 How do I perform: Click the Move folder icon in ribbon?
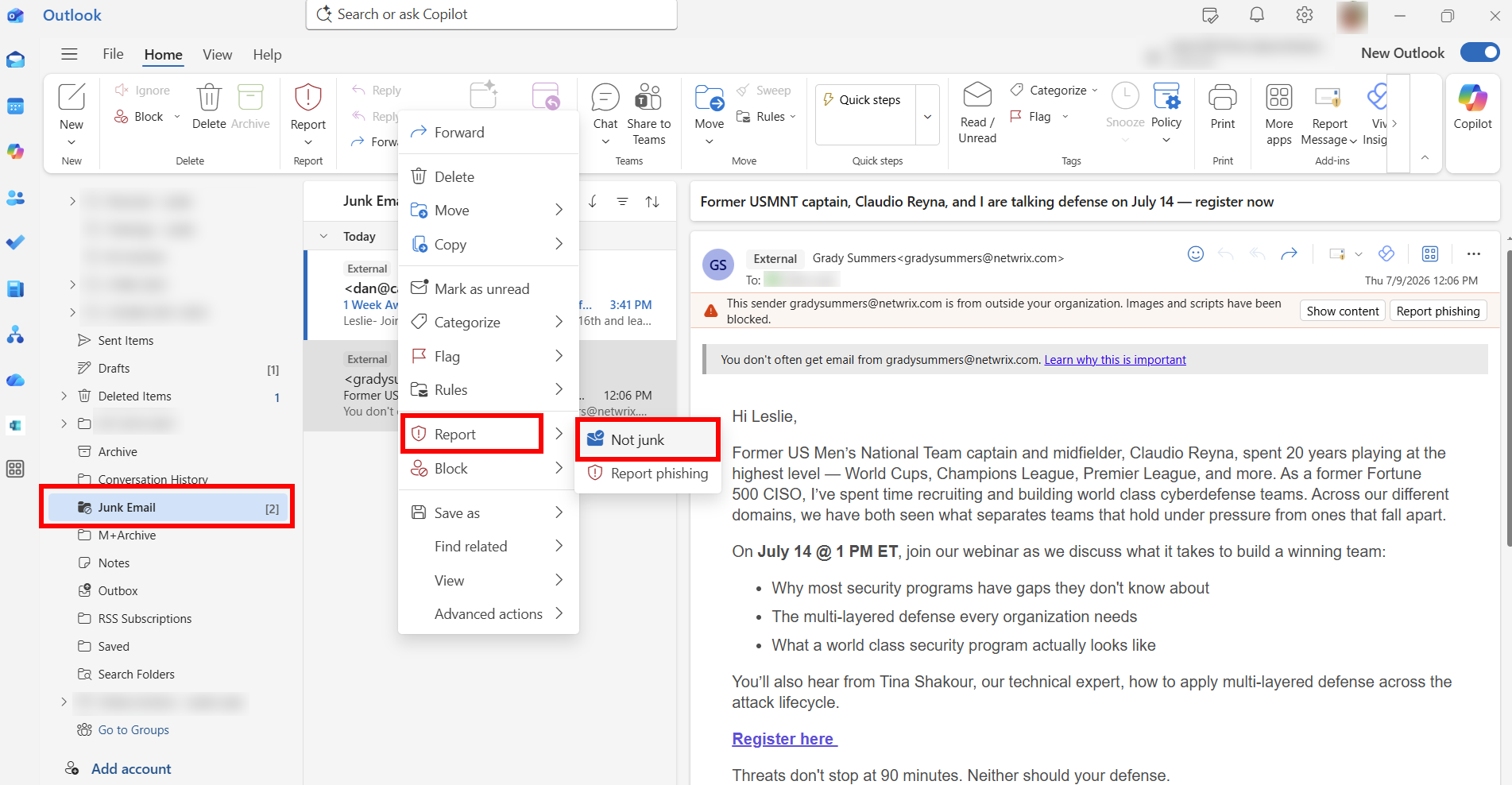(x=710, y=97)
